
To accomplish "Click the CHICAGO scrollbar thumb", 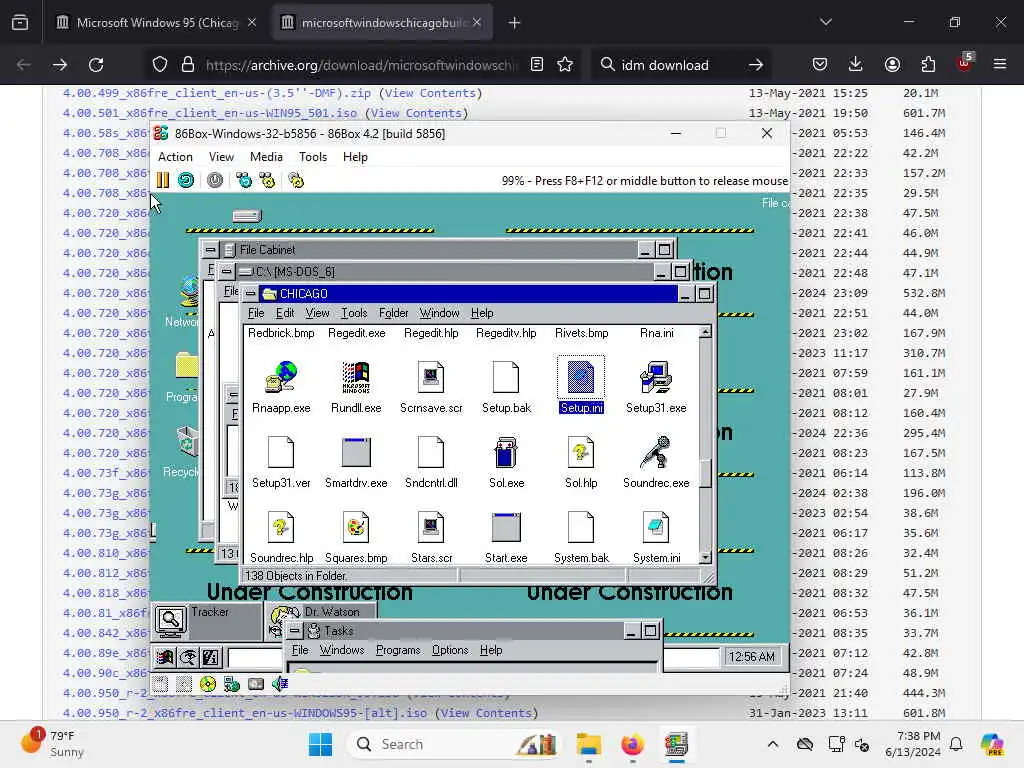I will coord(705,473).
